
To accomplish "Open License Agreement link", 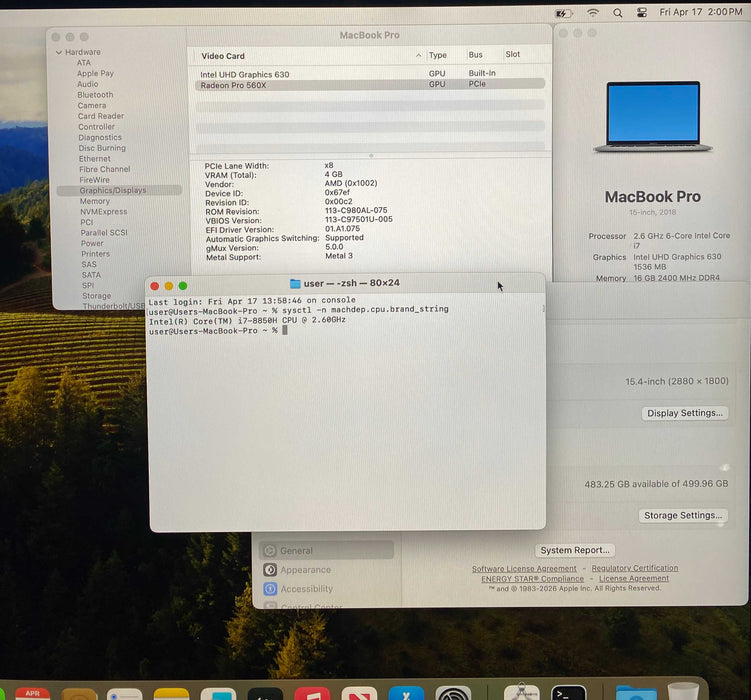I will (634, 578).
